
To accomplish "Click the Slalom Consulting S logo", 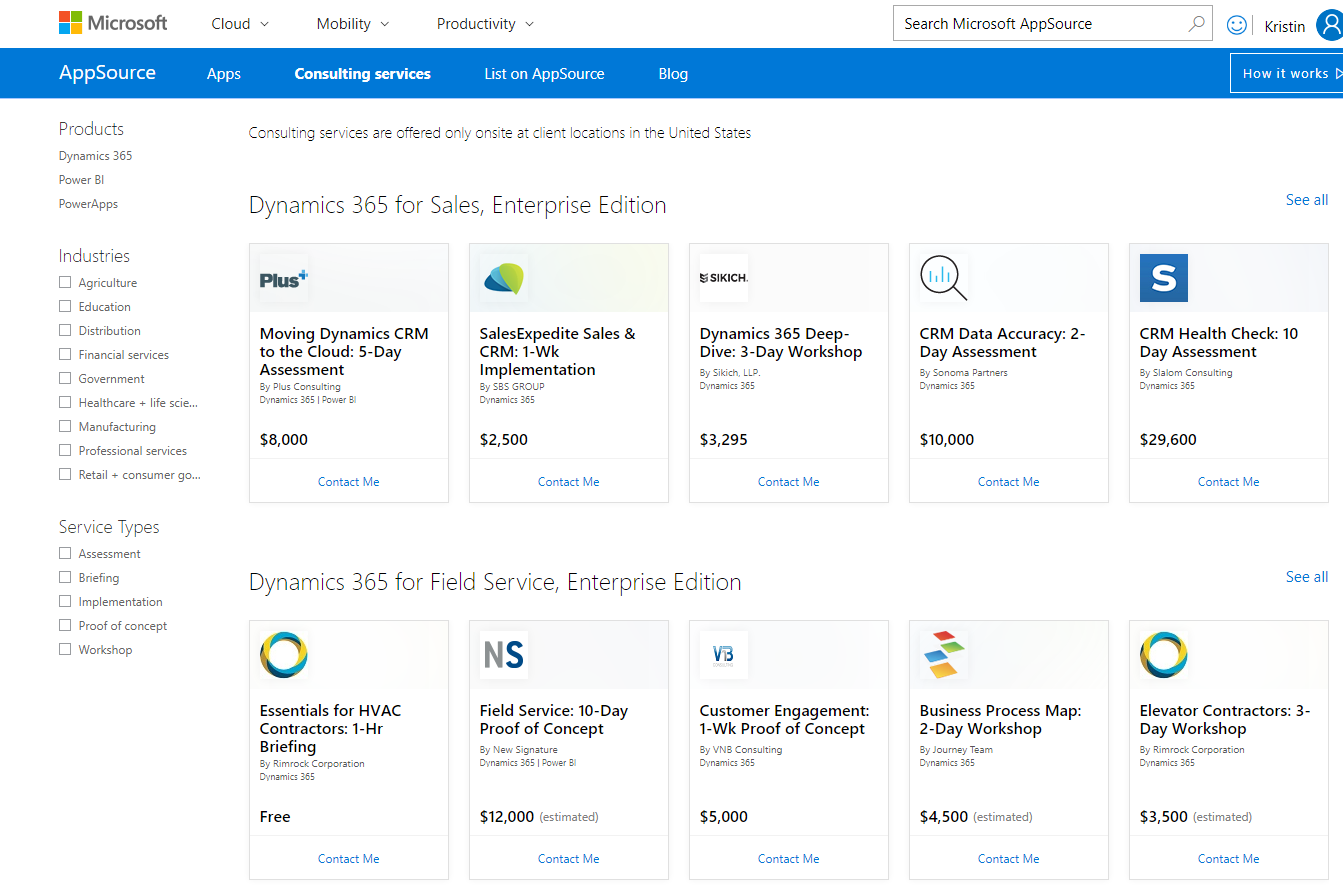I will pos(1164,278).
